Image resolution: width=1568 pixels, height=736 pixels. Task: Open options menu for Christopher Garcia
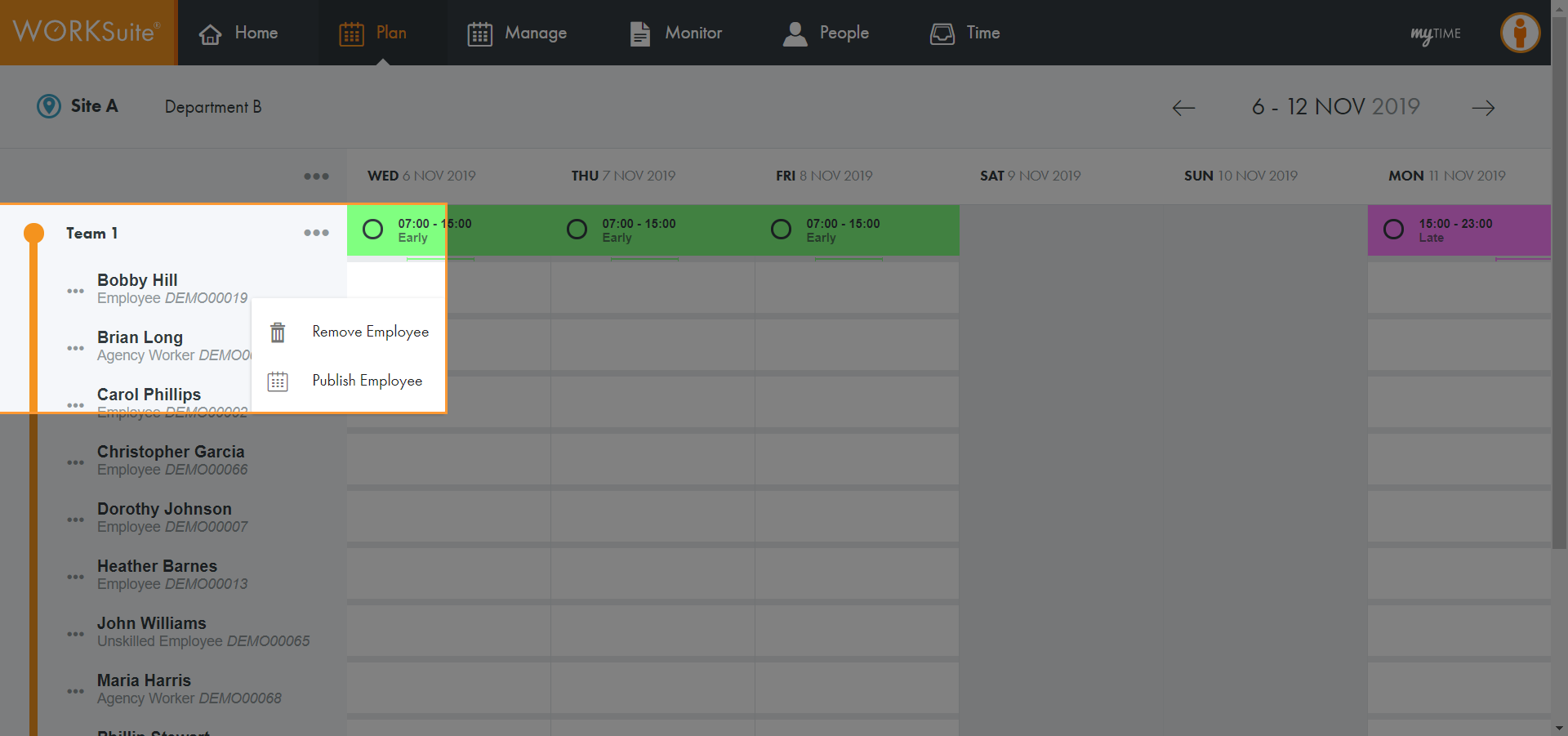75,462
